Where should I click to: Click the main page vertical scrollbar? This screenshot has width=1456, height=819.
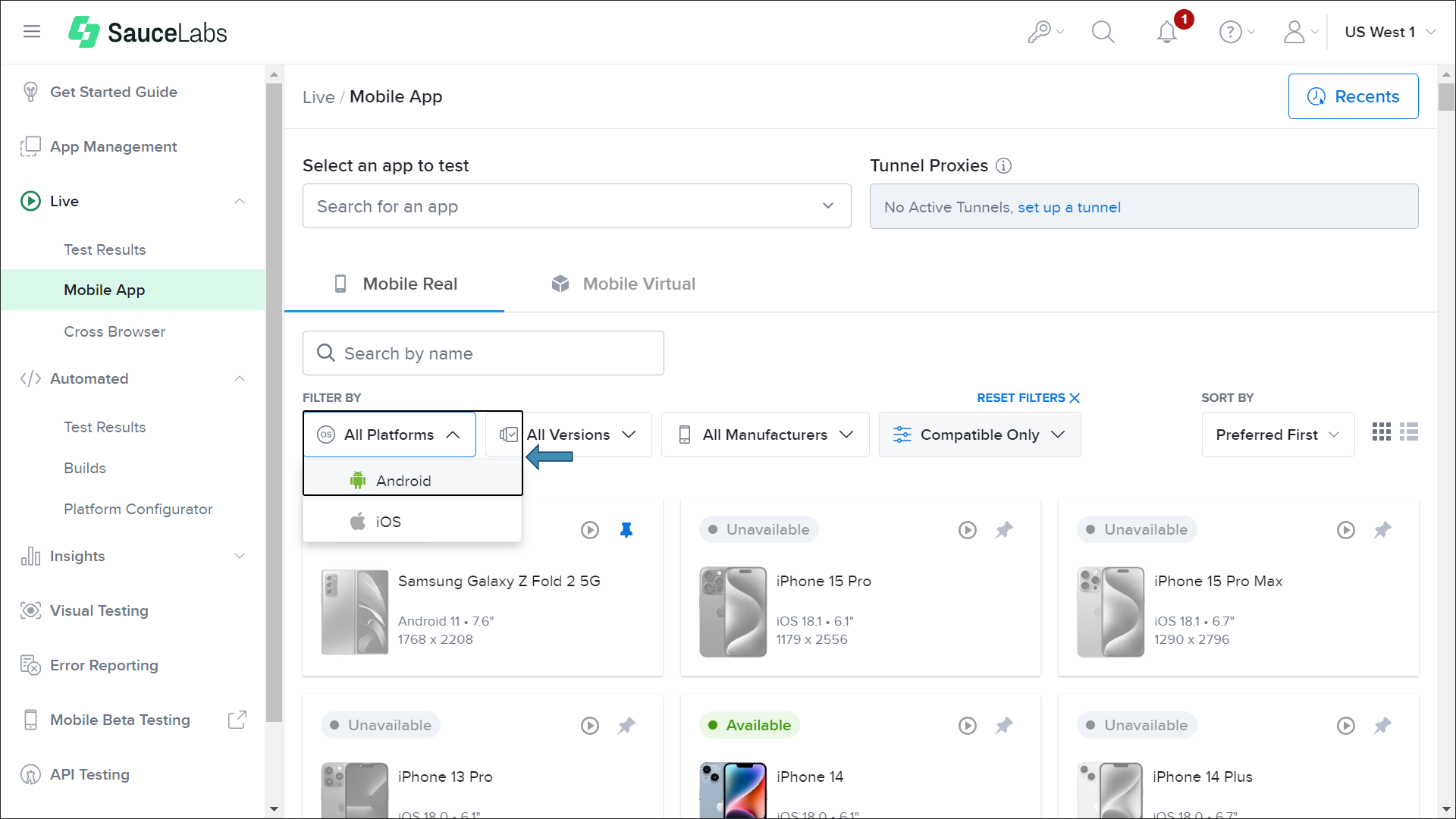click(x=1446, y=96)
